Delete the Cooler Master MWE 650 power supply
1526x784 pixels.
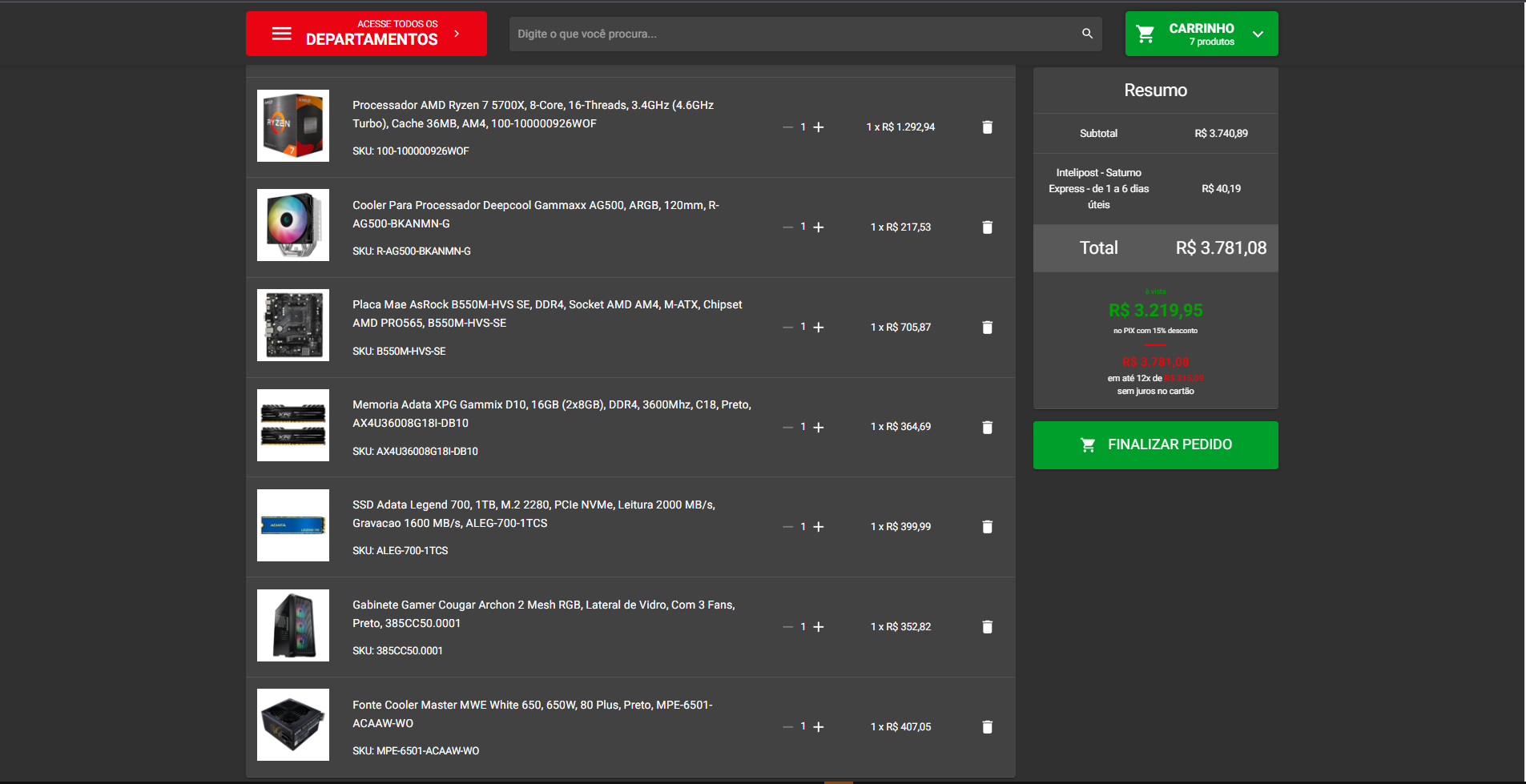(x=987, y=727)
